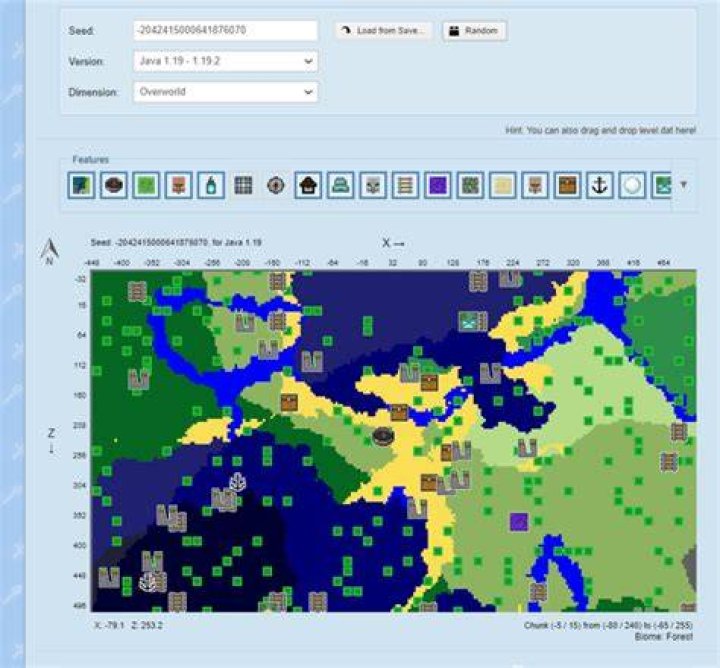Viewport: 720px width, 668px height.
Task: Toggle the gray face feature icon
Action: click(x=373, y=185)
